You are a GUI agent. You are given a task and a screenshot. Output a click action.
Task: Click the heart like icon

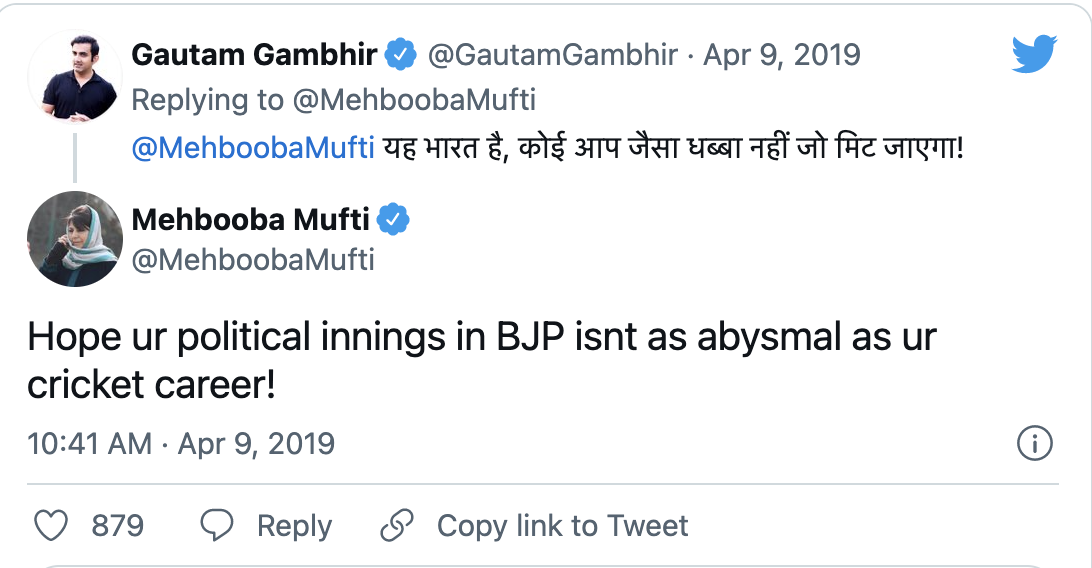(51, 526)
